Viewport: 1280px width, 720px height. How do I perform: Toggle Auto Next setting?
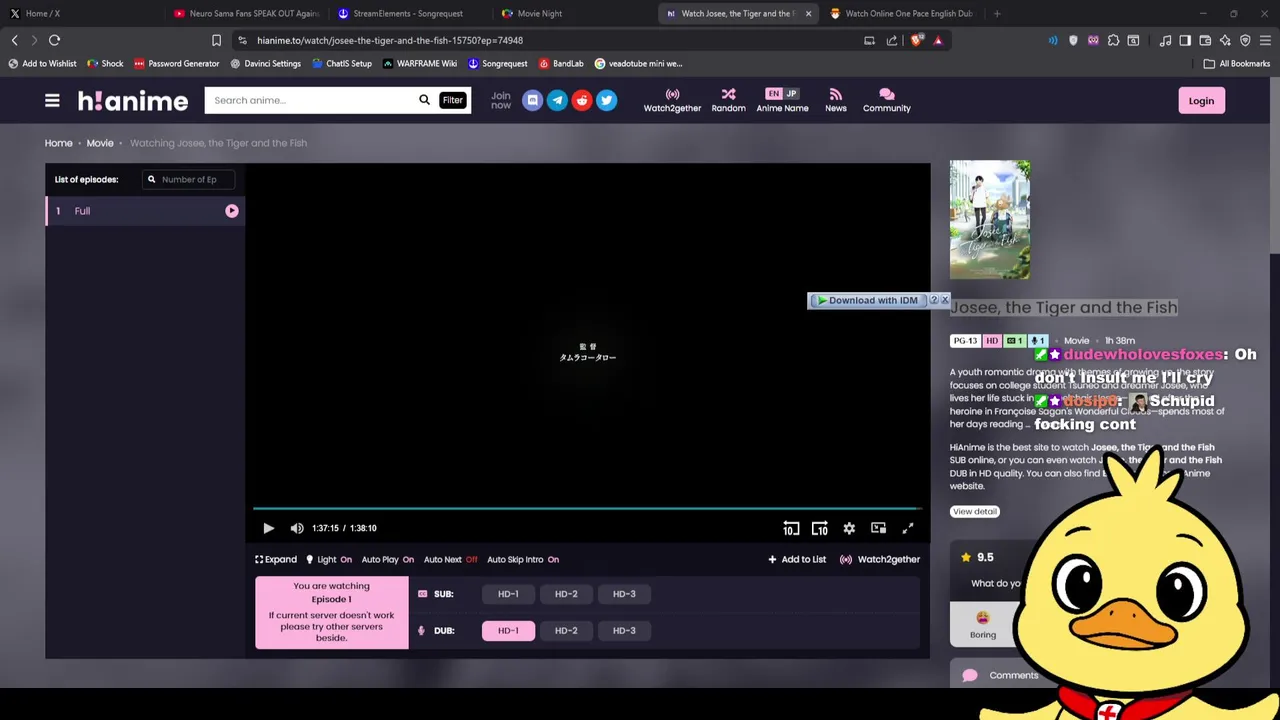(x=450, y=559)
